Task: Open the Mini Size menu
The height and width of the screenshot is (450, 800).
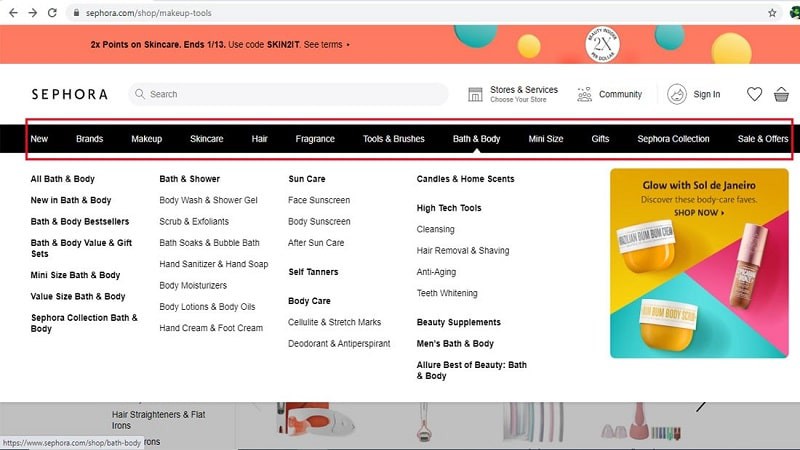Action: pyautogui.click(x=545, y=139)
